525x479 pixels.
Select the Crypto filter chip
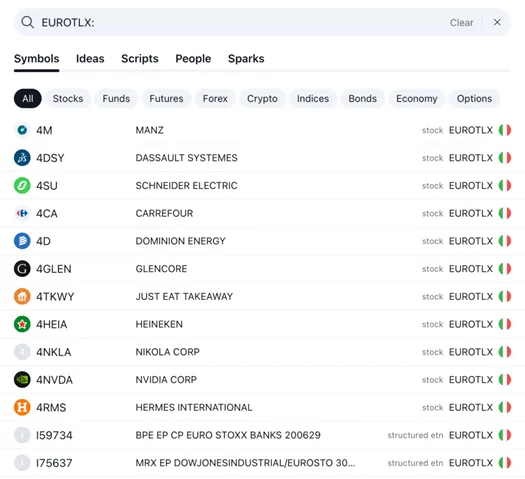[x=262, y=98]
